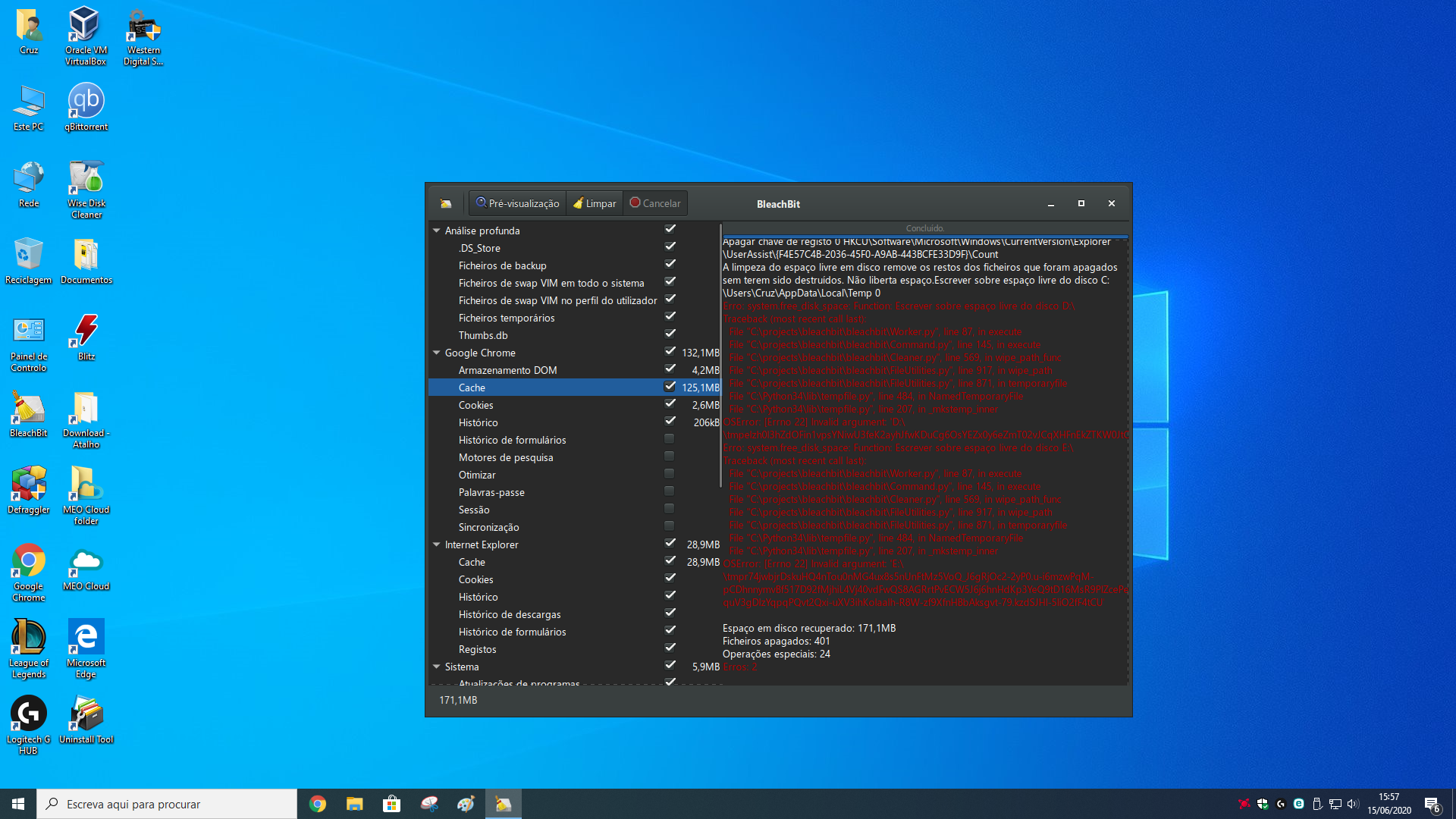Open Reciclagem recycle bin icon
The image size is (1456, 819).
[29, 260]
